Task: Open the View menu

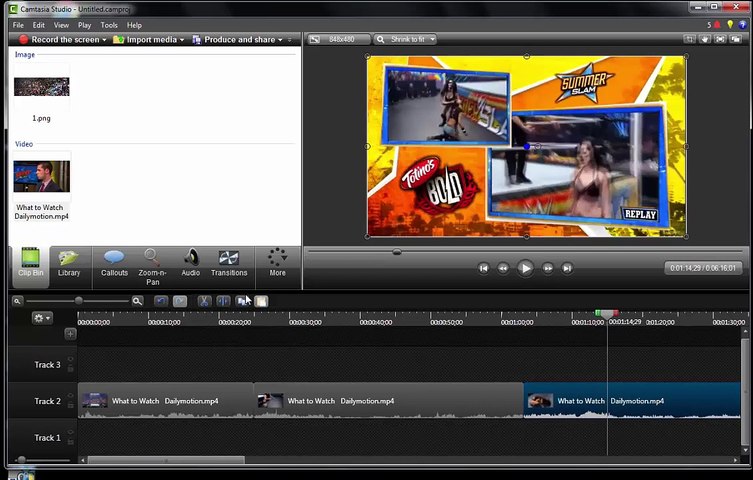Action: click(x=61, y=25)
